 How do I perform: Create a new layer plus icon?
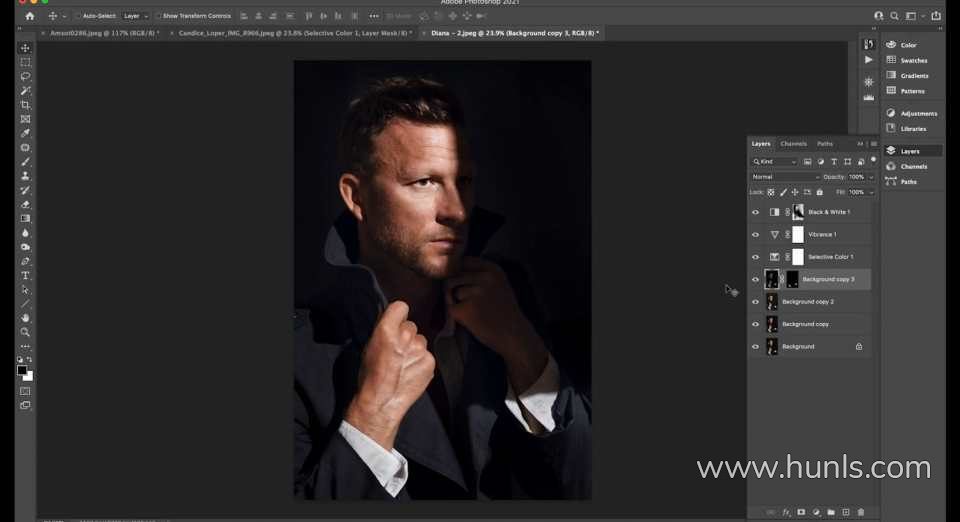846,512
